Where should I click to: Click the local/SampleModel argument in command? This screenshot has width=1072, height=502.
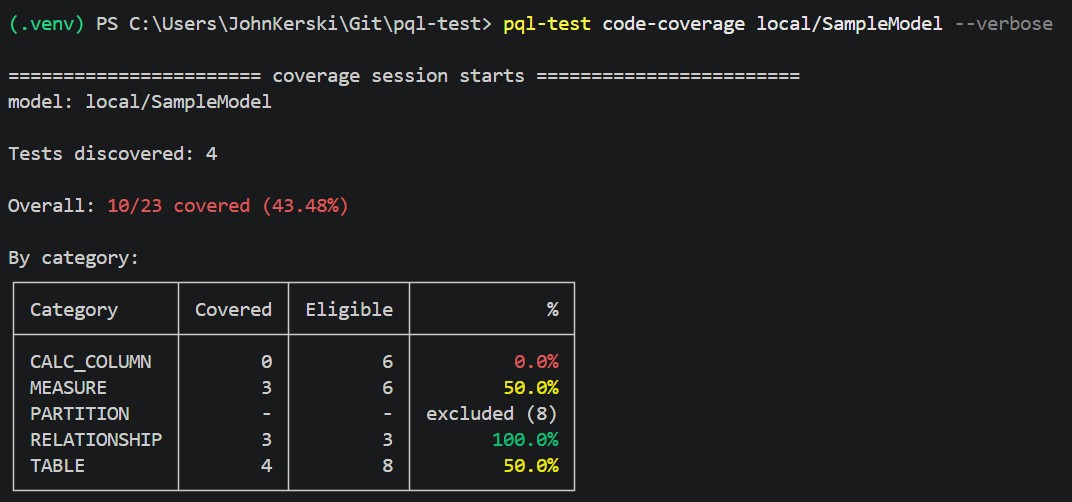(x=849, y=25)
